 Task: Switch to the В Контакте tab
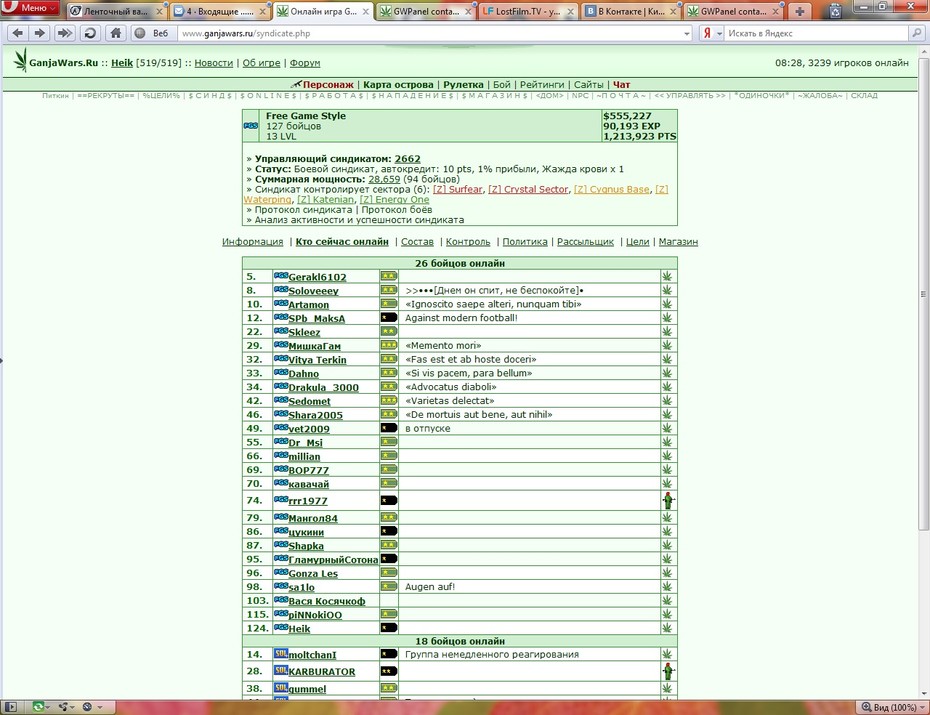tap(630, 11)
